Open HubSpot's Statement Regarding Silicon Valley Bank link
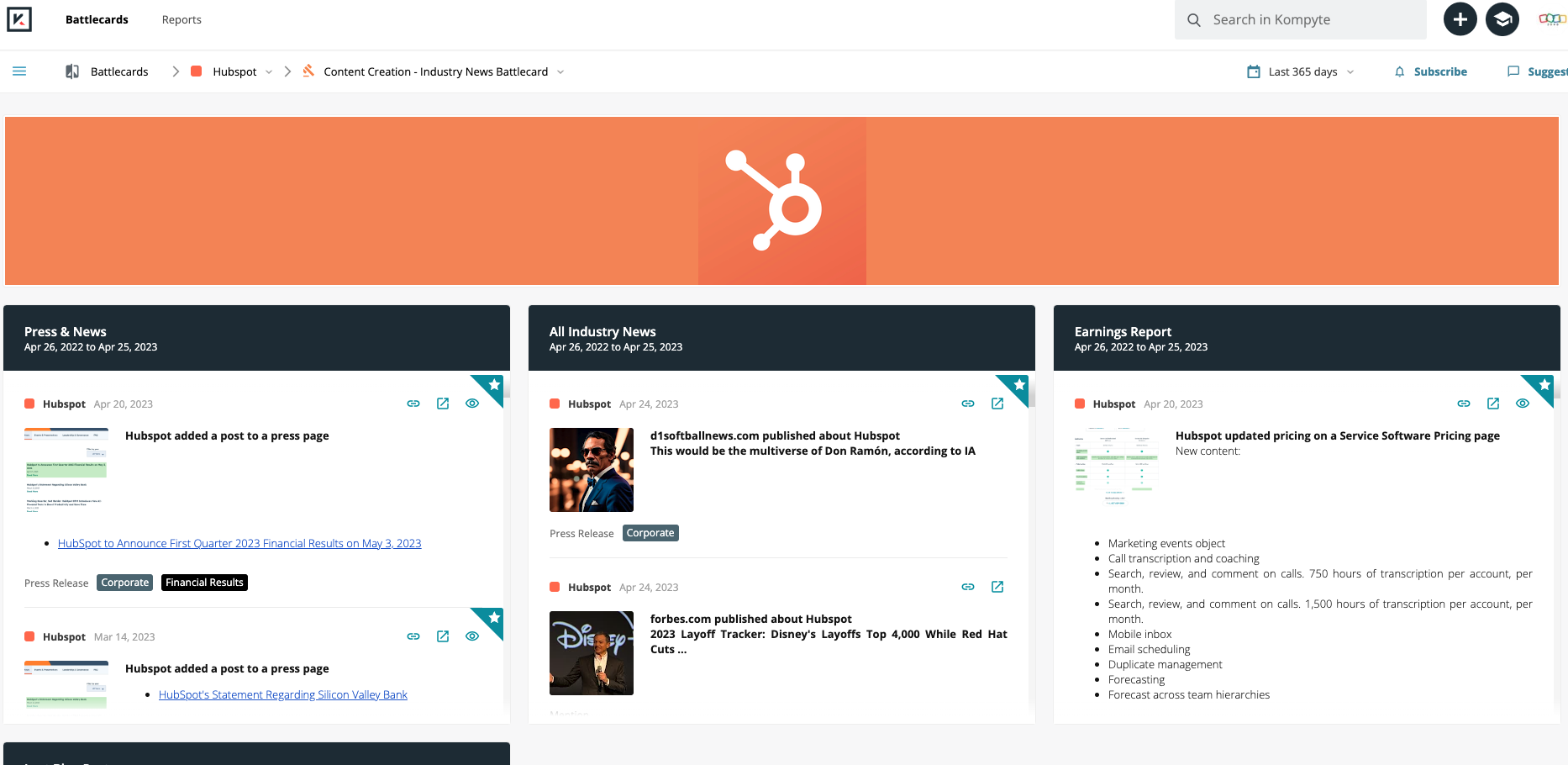Viewport: 1568px width, 765px height. pyautogui.click(x=283, y=694)
